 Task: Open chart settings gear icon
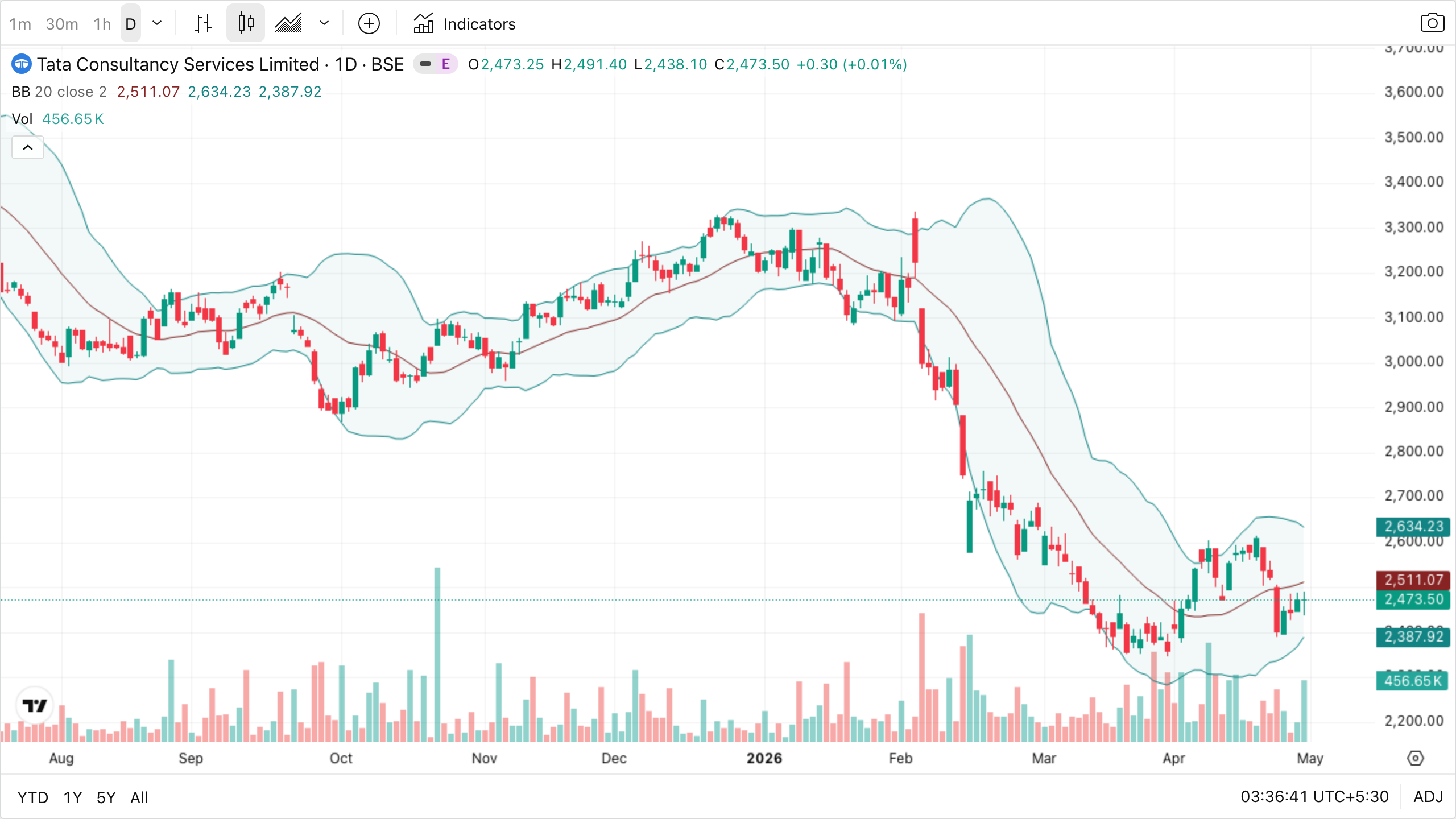(x=1416, y=758)
